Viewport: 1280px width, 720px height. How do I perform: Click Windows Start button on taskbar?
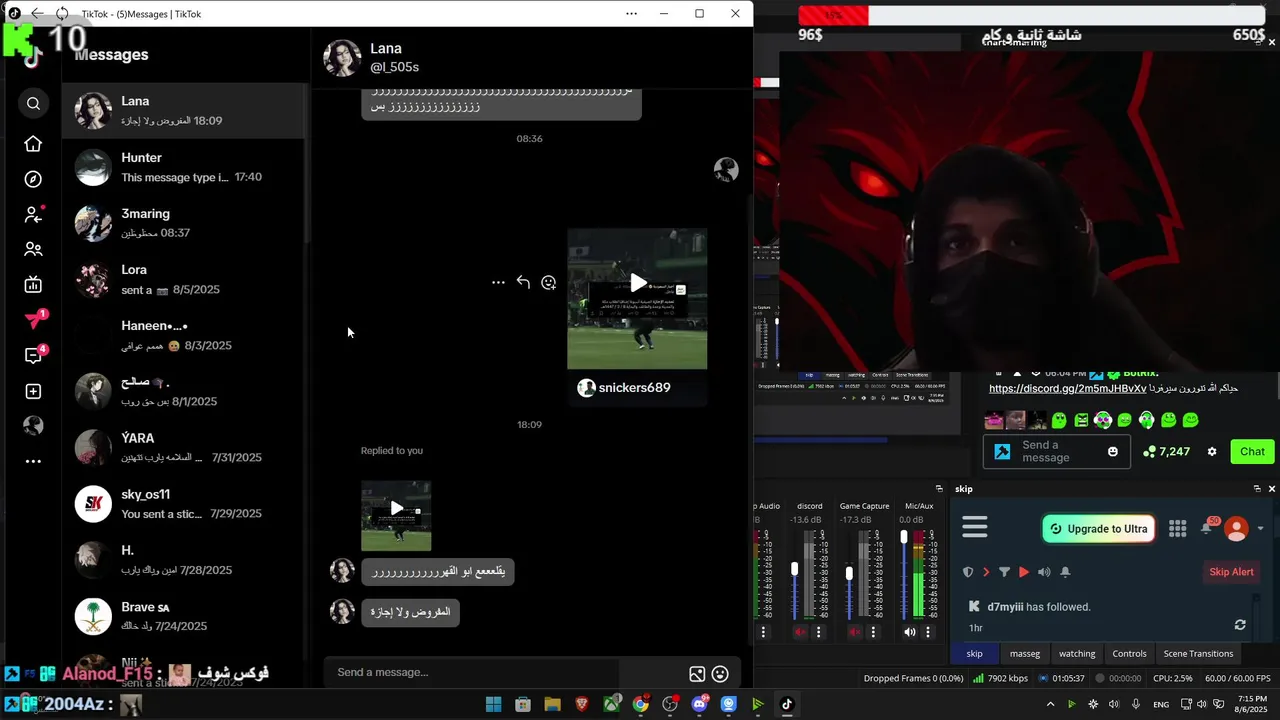pos(494,704)
